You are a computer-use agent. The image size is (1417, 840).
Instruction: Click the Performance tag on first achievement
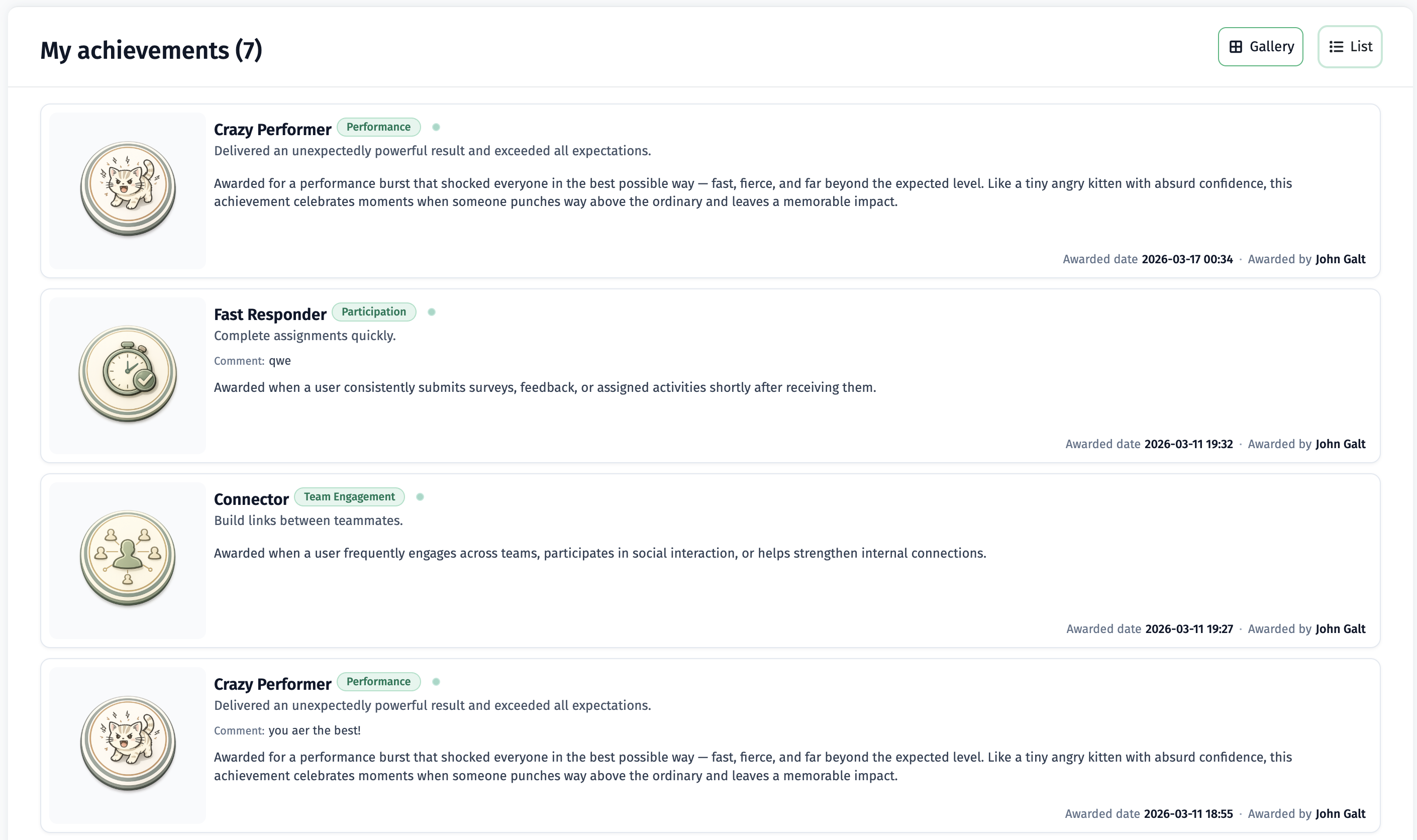tap(378, 127)
